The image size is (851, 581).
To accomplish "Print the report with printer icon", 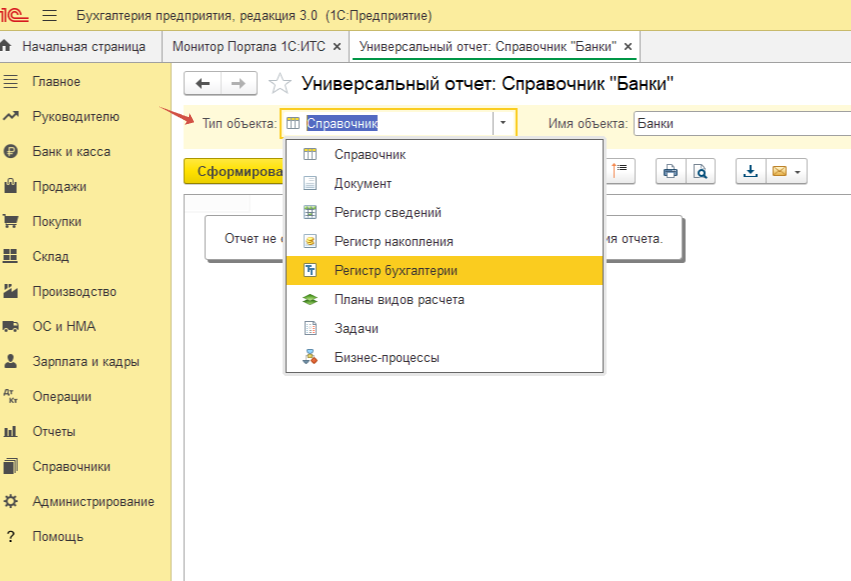I will tap(671, 171).
